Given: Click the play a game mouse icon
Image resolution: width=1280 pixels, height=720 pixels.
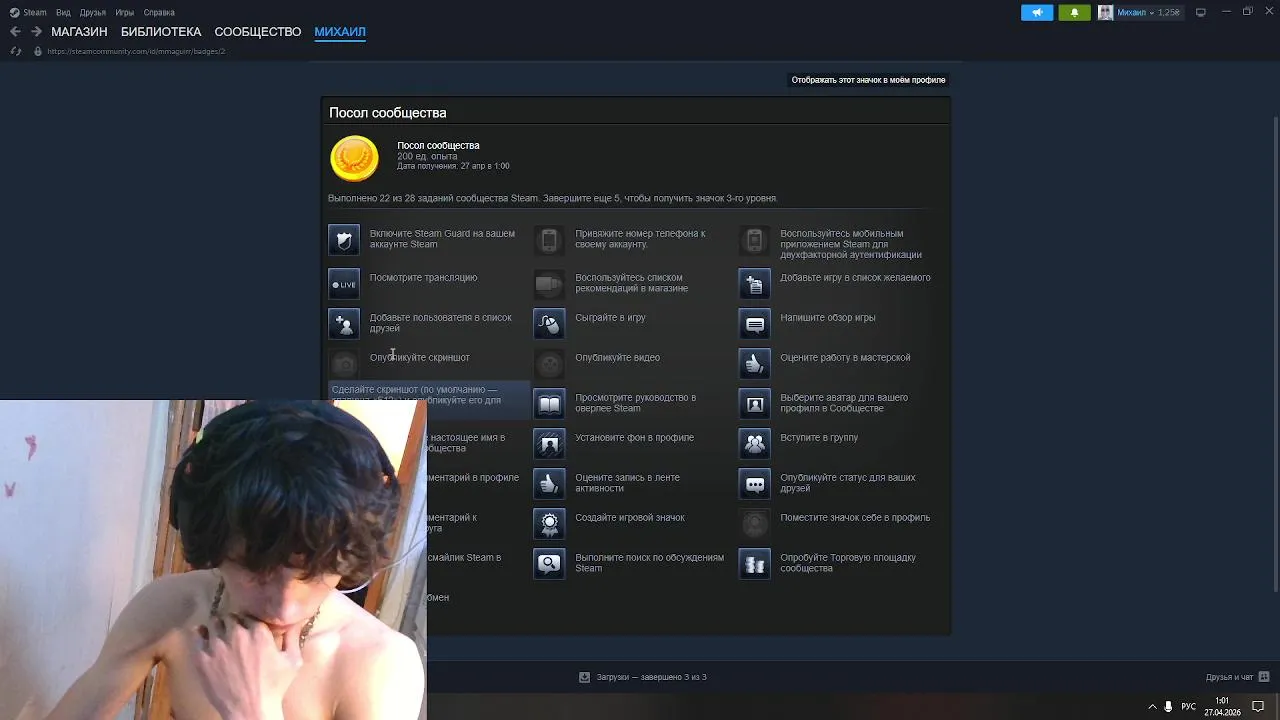Looking at the screenshot, I should (549, 324).
